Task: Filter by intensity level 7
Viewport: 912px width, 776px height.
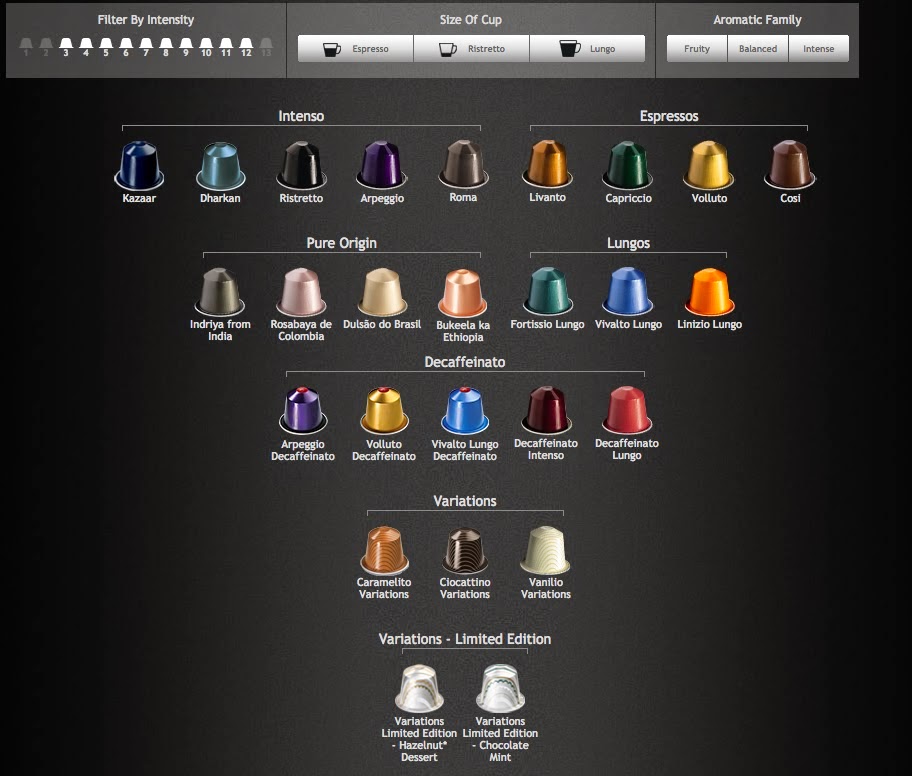Action: click(146, 47)
